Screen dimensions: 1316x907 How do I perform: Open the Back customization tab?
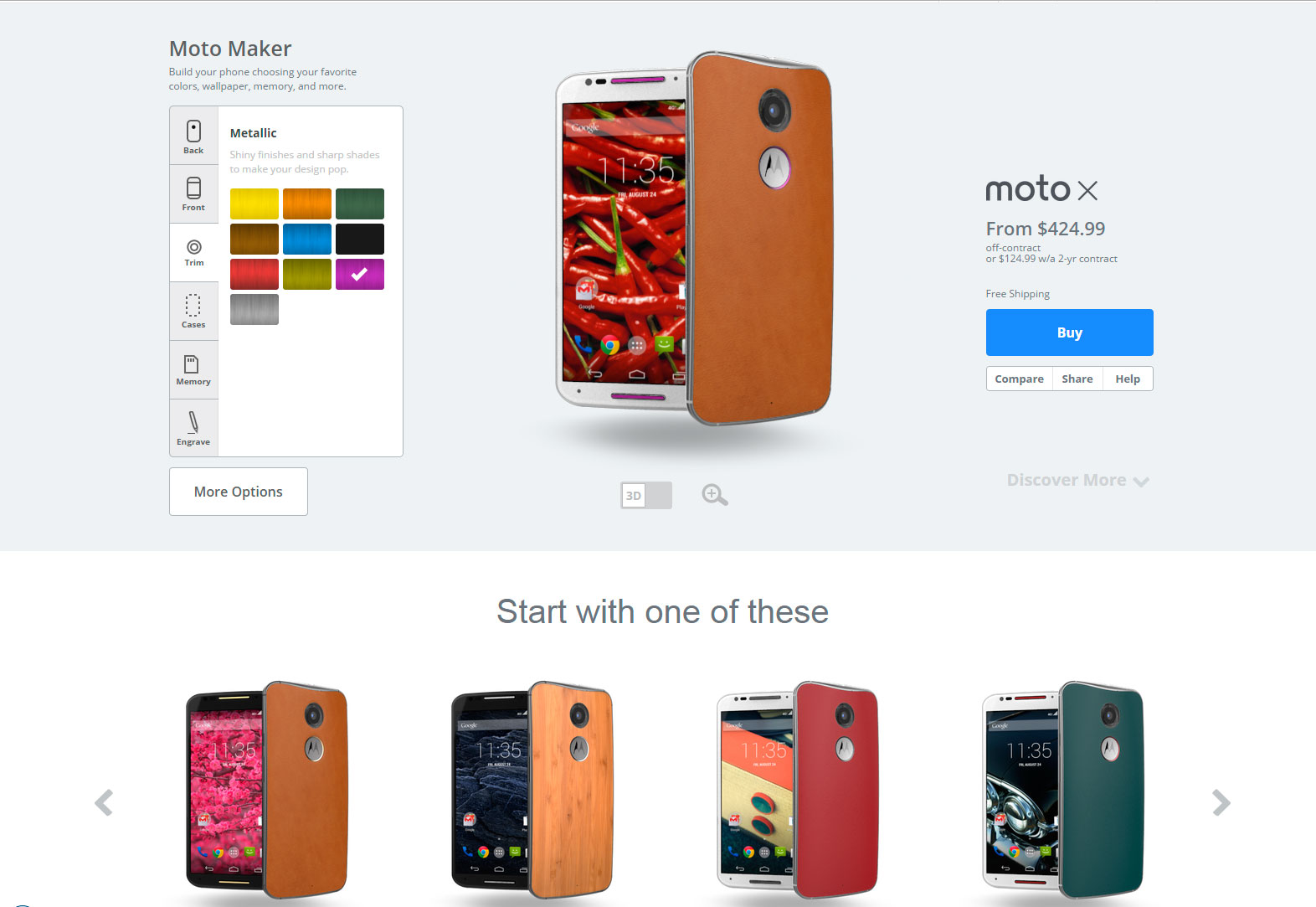click(193, 136)
